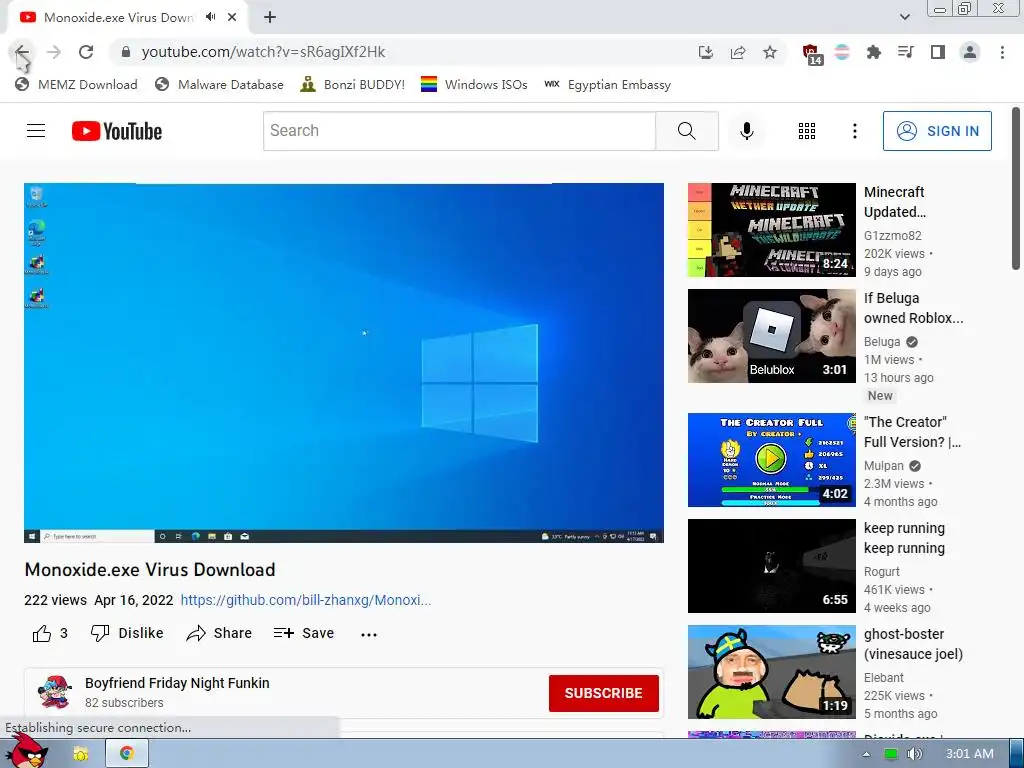Open the YouTube hamburger guide menu
This screenshot has width=1024, height=768.
tap(36, 131)
